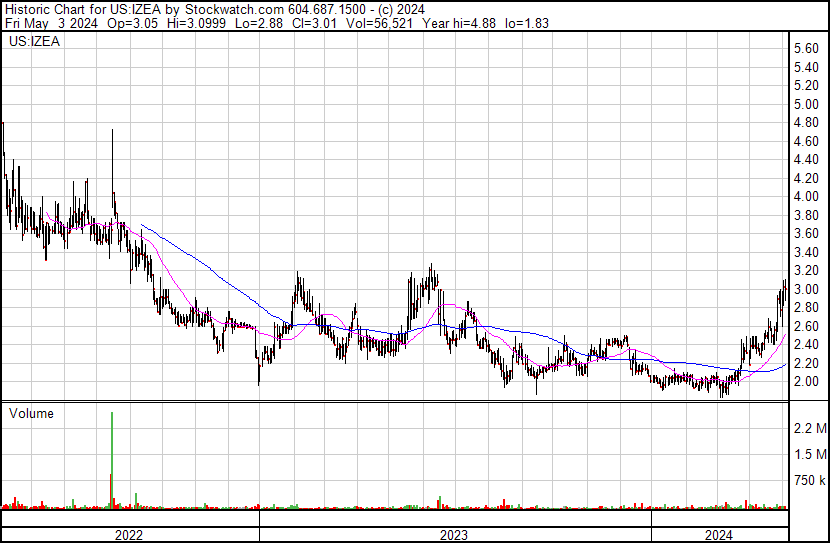Click the tall green volume spike bar
The image size is (830, 543).
pos(112,460)
